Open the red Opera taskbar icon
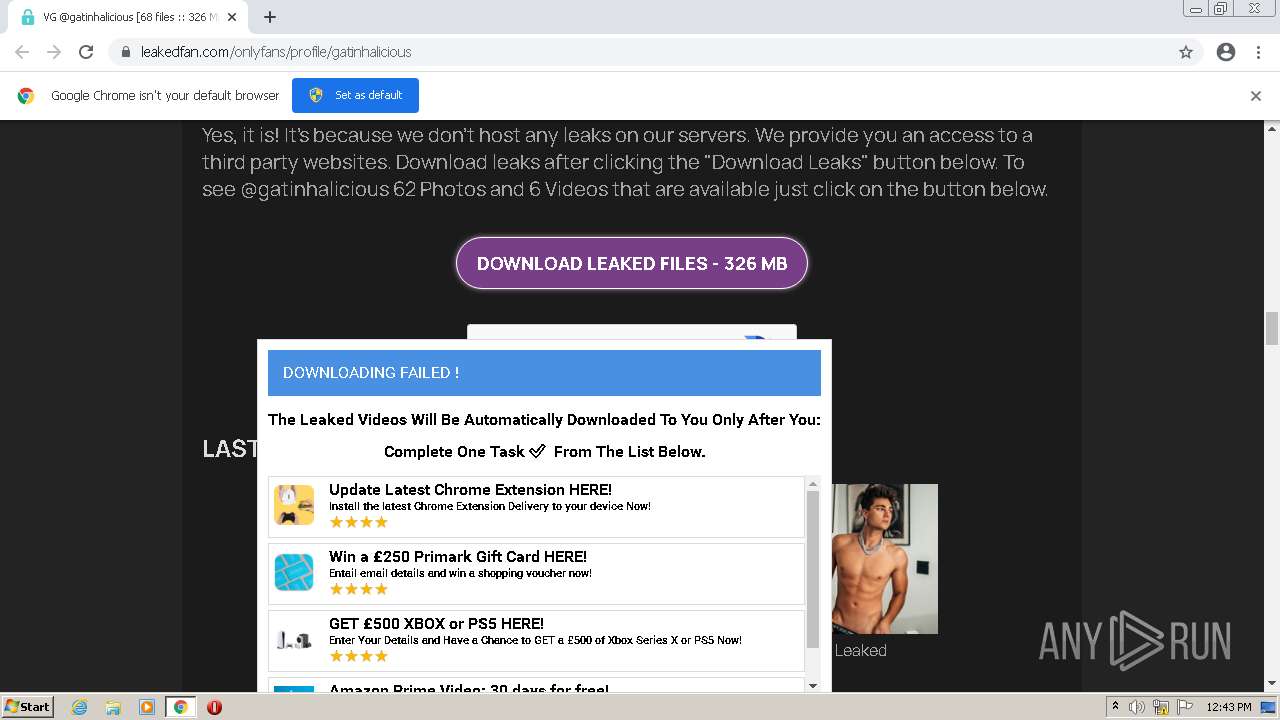1280x720 pixels. click(214, 707)
